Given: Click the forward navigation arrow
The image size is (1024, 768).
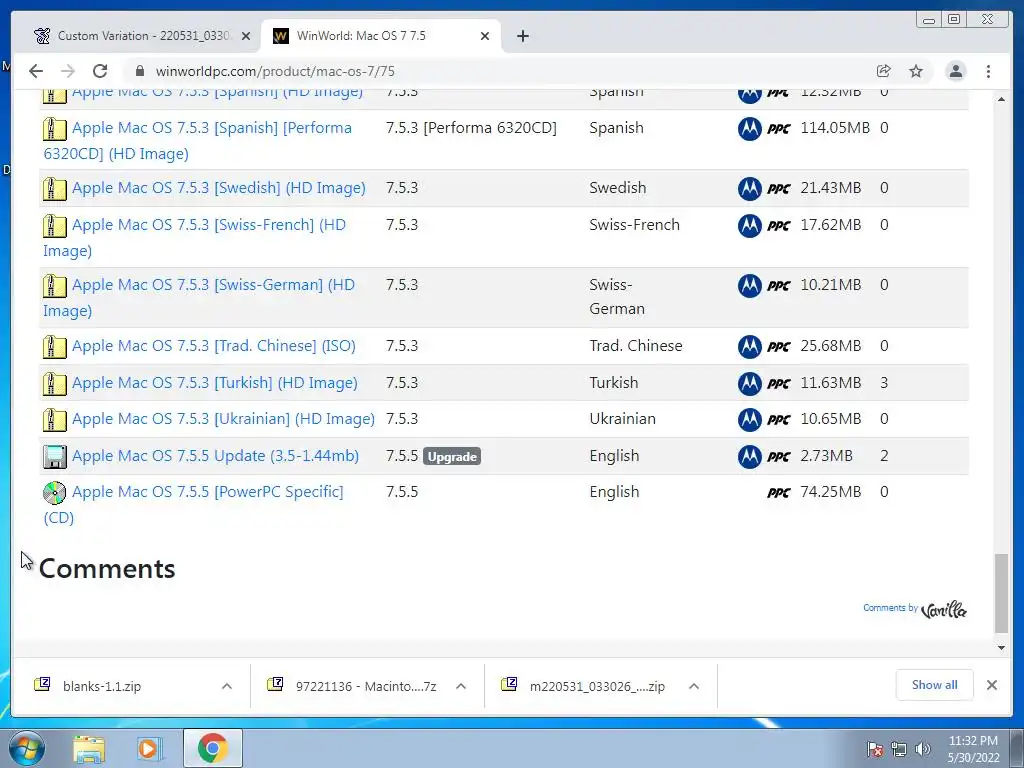Looking at the screenshot, I should (x=68, y=71).
